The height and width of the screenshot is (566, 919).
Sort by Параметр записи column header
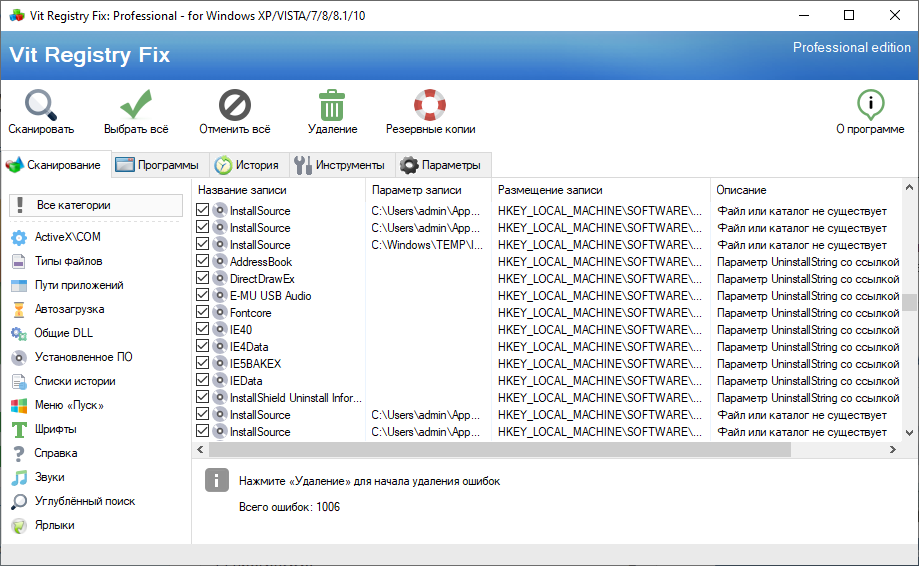[428, 190]
